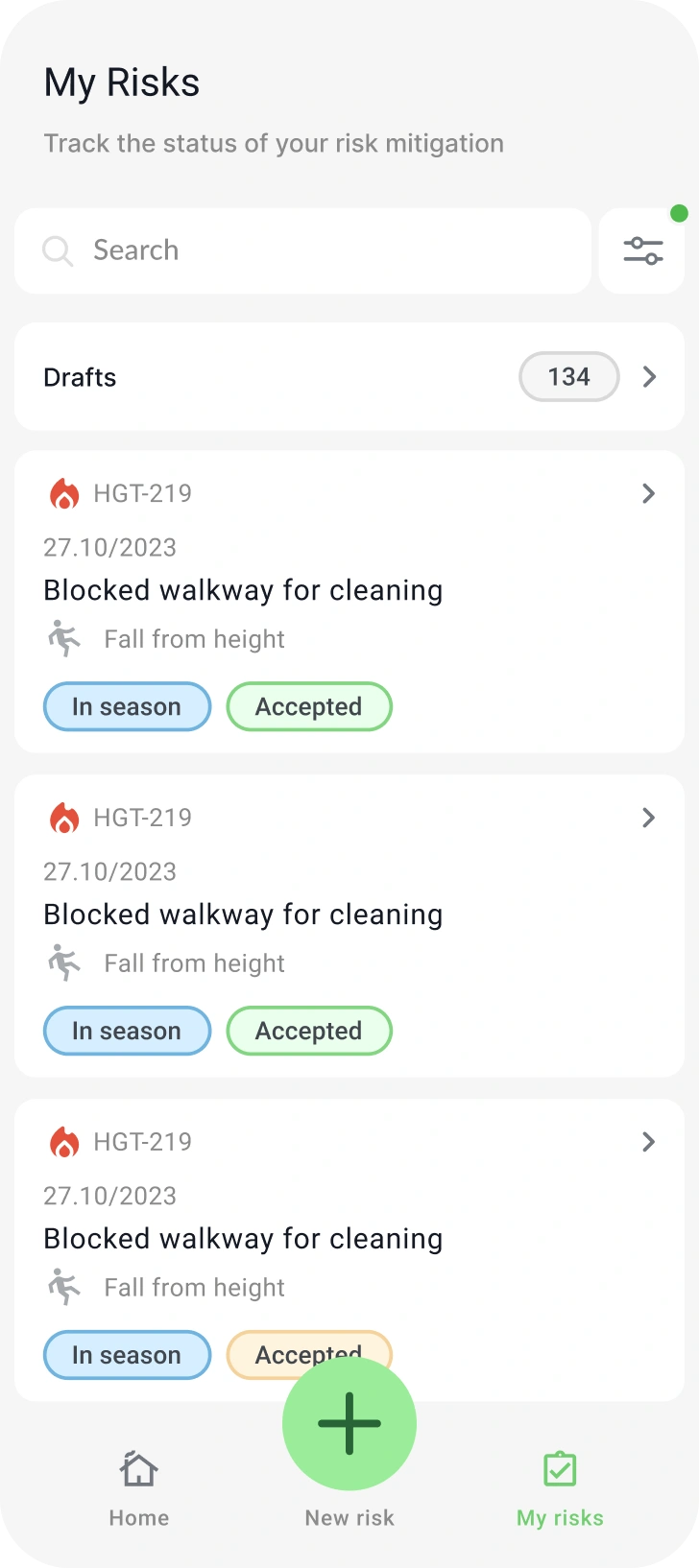Switch to the My risks tab

click(x=560, y=1488)
